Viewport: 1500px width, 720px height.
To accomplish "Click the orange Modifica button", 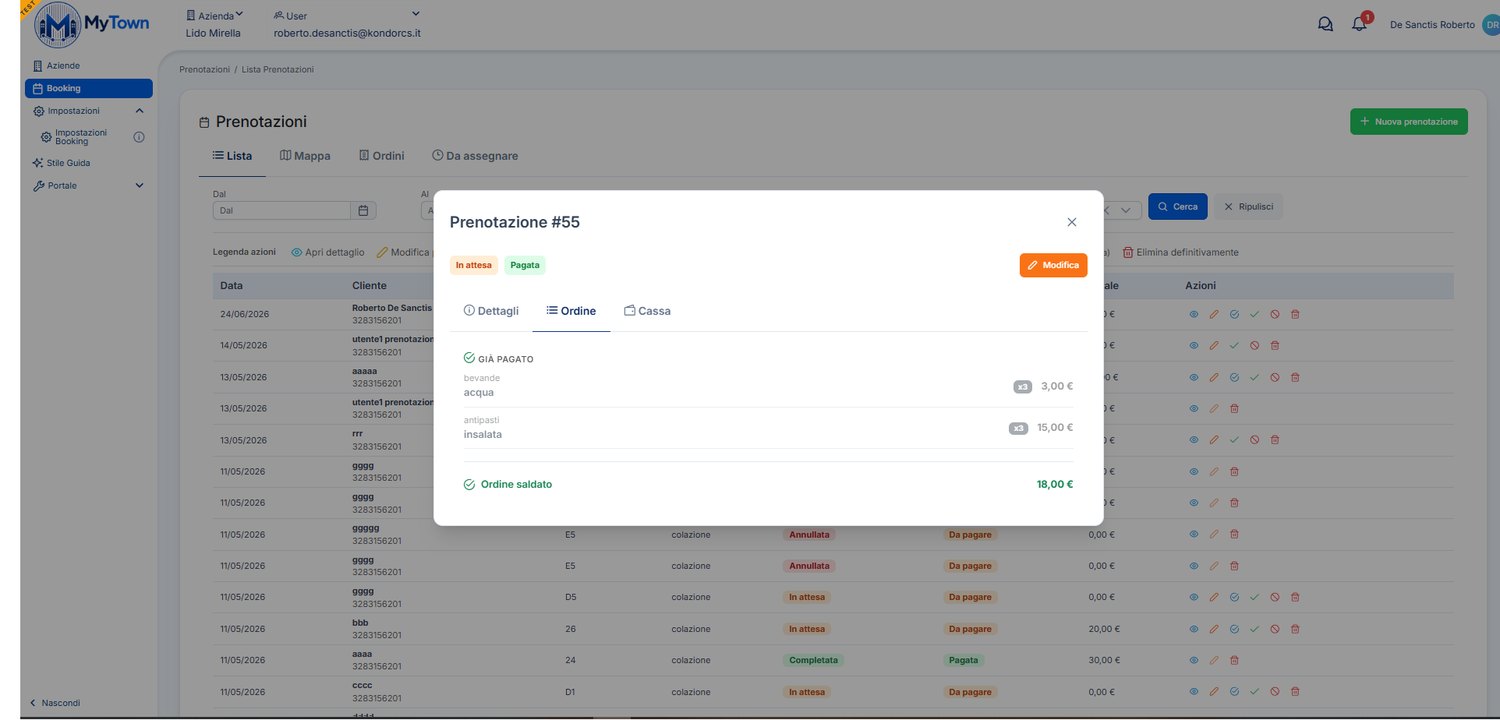I will point(1053,265).
